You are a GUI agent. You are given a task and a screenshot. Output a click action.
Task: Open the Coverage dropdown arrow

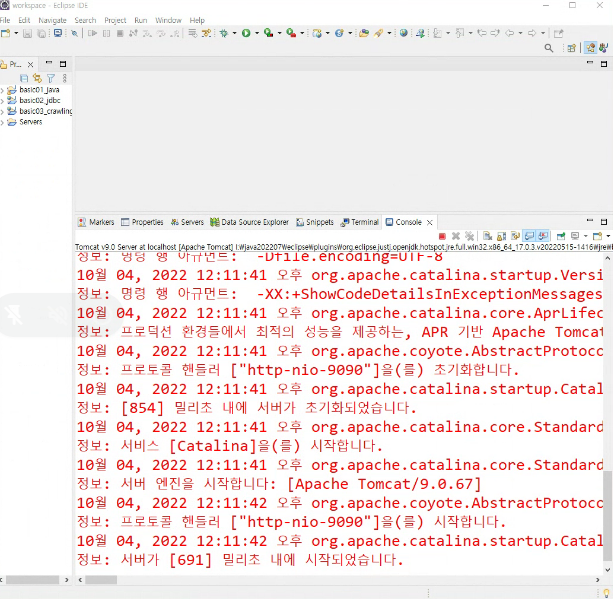pos(279,33)
